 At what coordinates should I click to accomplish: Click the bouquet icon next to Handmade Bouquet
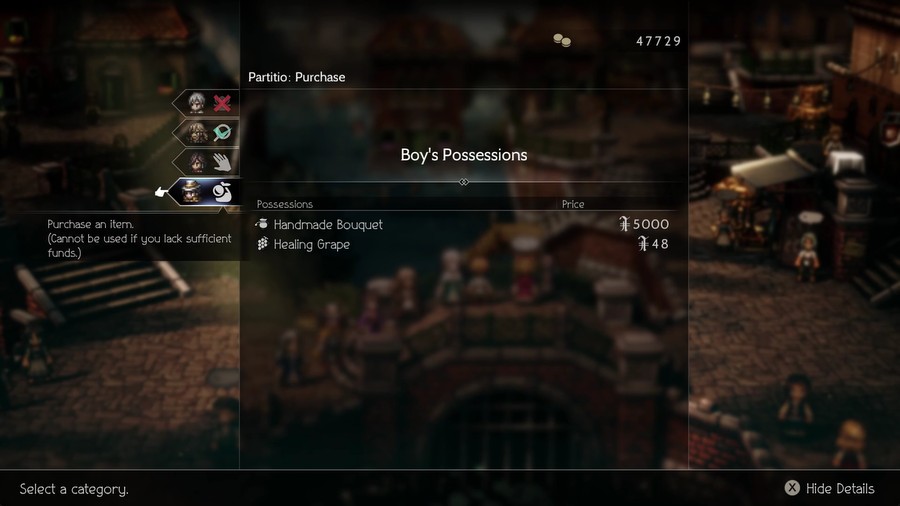pyautogui.click(x=262, y=224)
